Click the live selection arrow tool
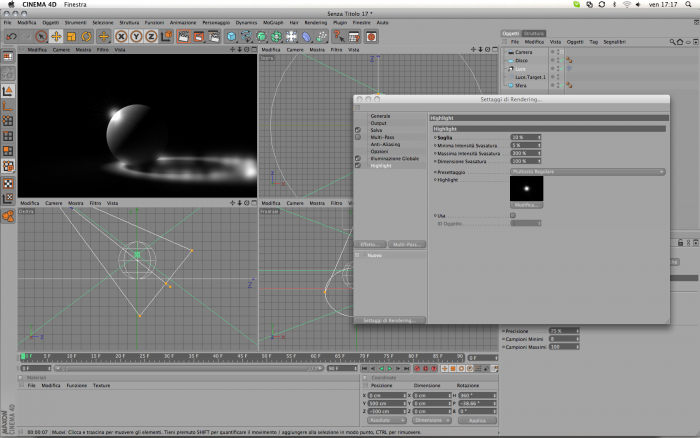The height and width of the screenshot is (438, 700). [41, 37]
